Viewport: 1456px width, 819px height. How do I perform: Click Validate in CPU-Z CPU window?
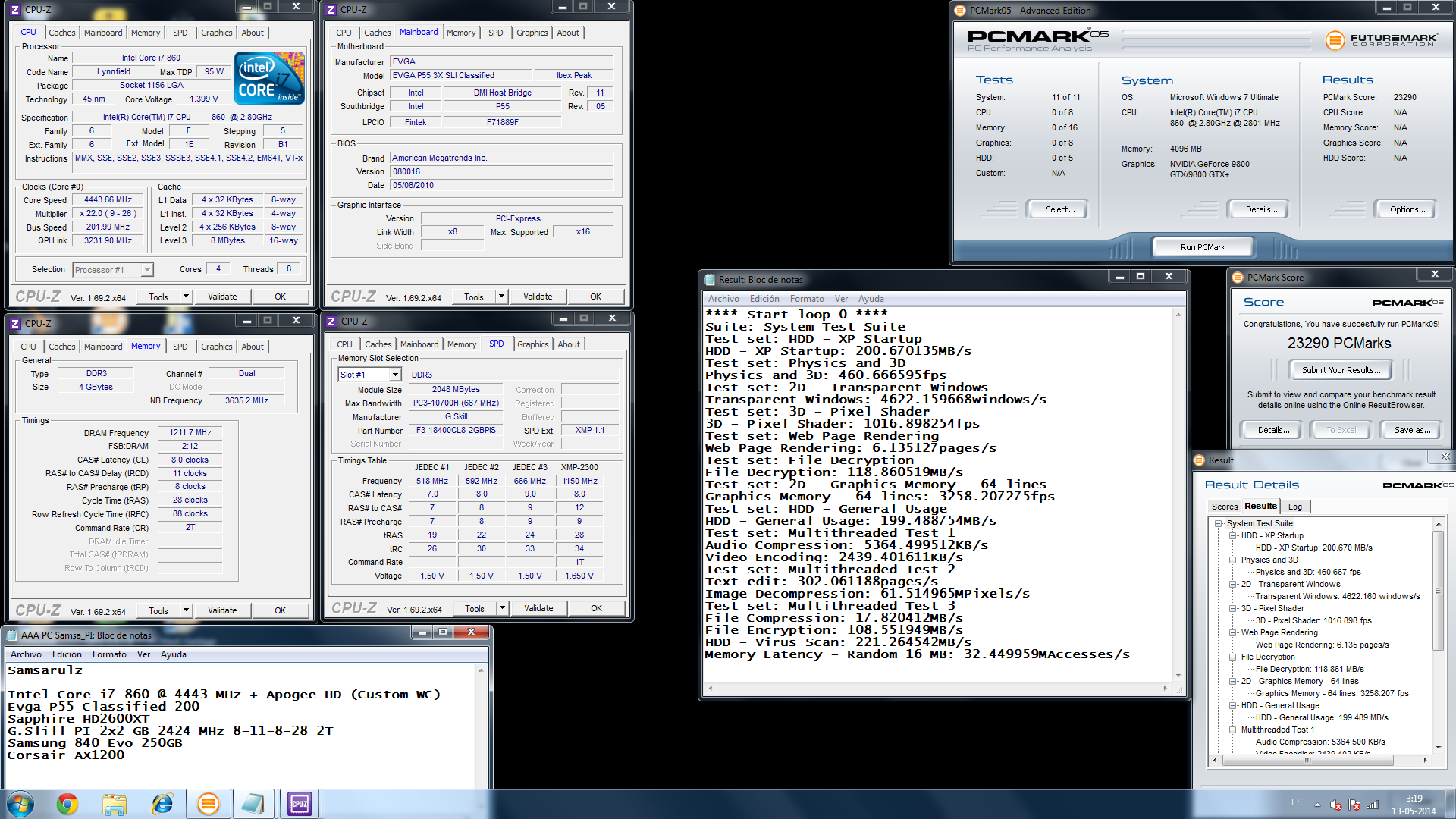[222, 297]
